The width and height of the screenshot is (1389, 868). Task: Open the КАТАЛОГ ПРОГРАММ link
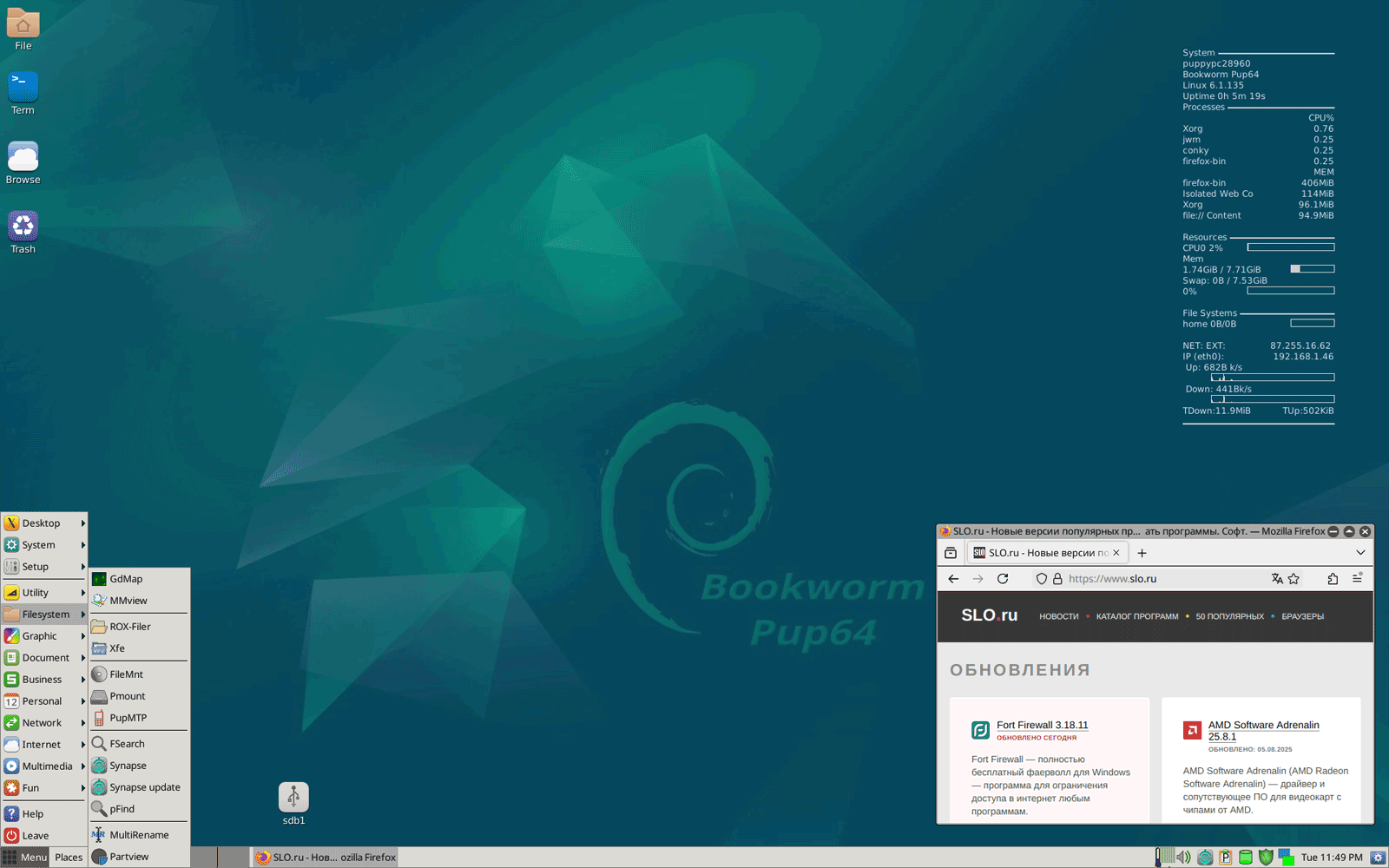point(1137,616)
